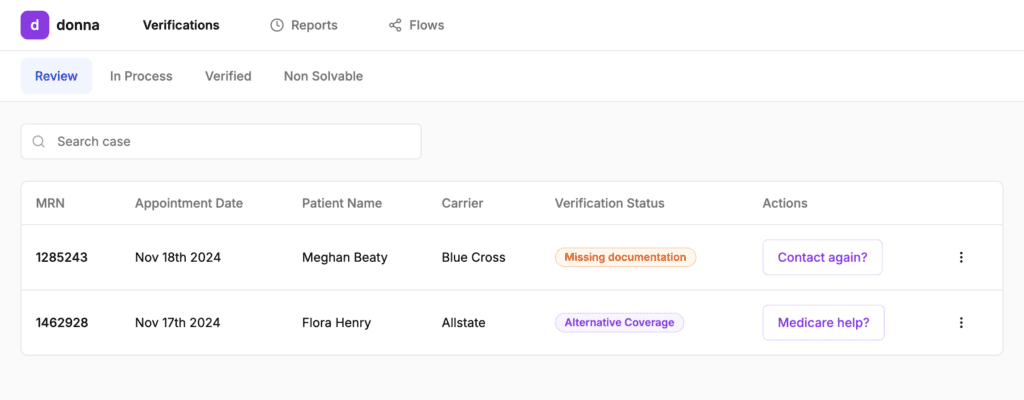The image size is (1024, 400).
Task: Open more options for Meghan Beaty row
Action: pyautogui.click(x=961, y=257)
